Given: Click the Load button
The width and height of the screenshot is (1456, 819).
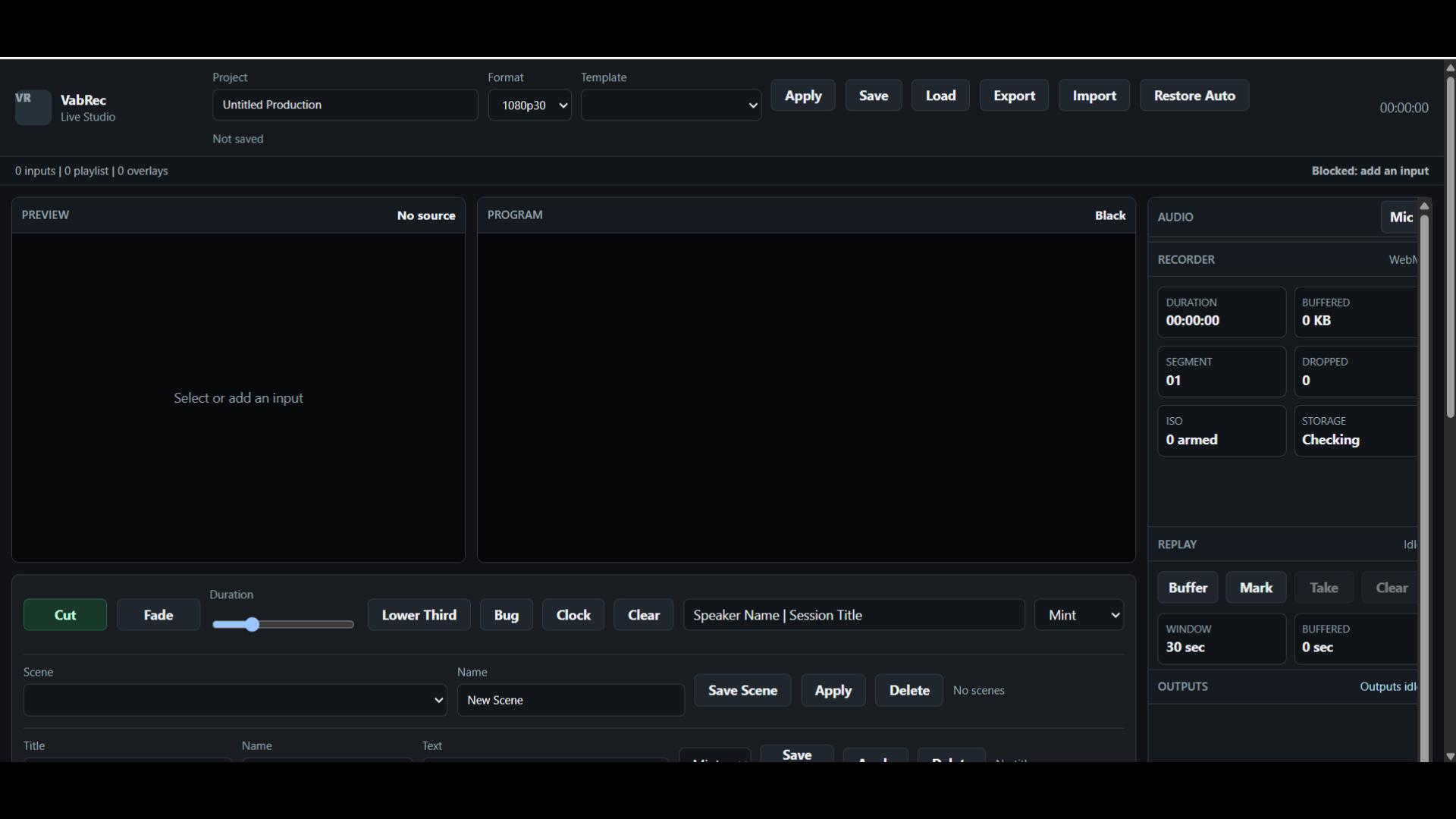Looking at the screenshot, I should 940,96.
